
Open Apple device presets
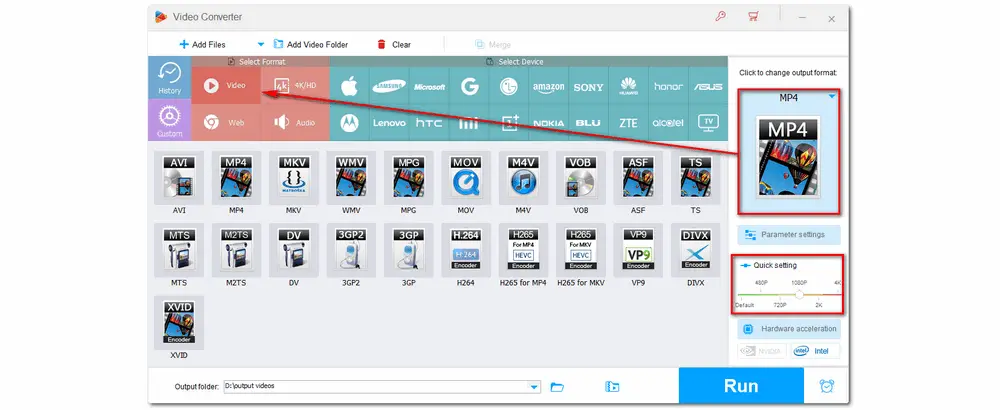click(349, 86)
